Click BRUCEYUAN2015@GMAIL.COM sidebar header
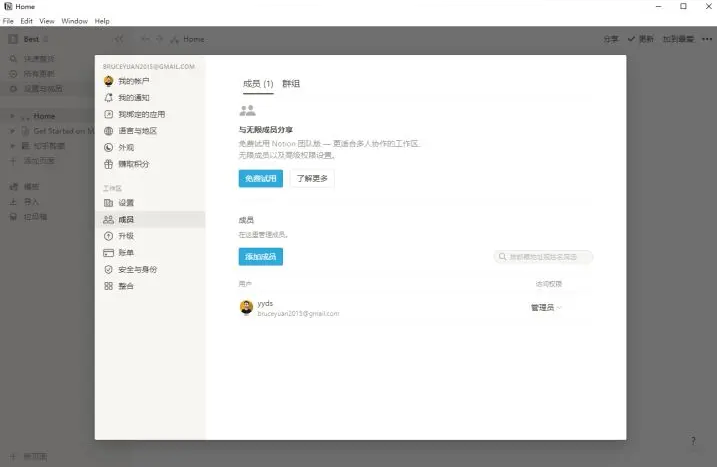Screen dimensions: 717x467 (149, 66)
